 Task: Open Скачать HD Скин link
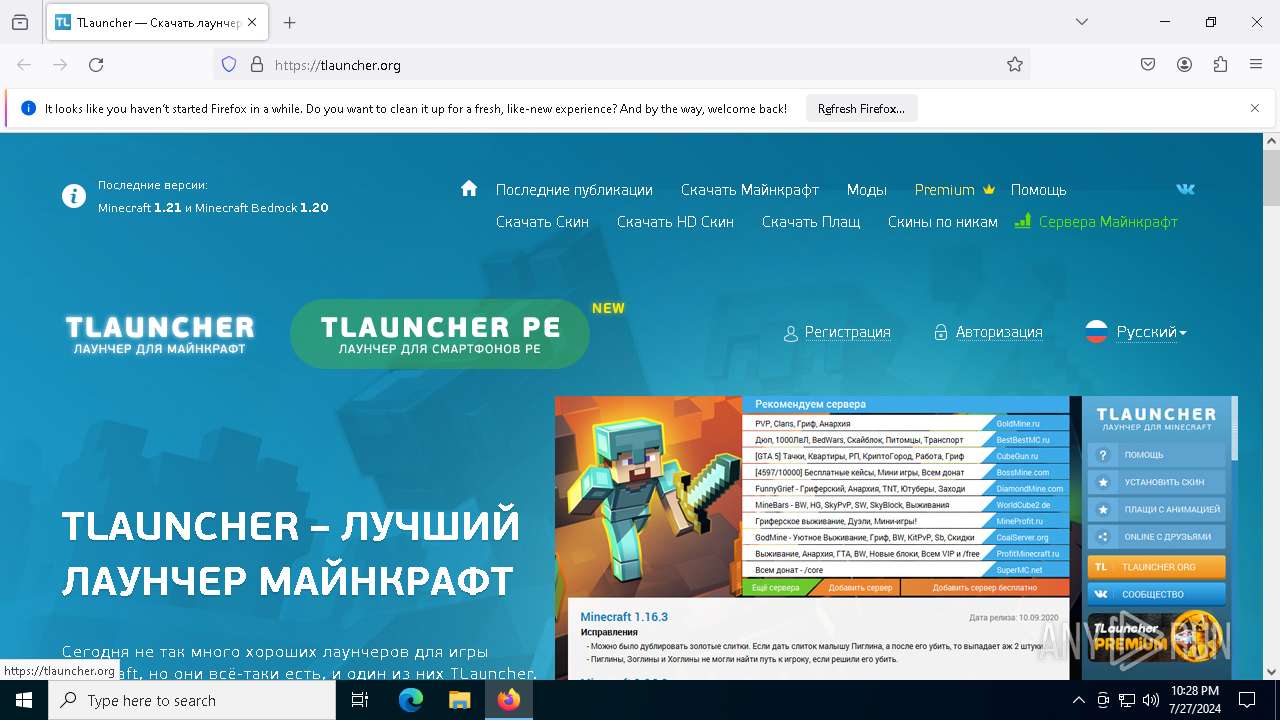click(x=675, y=222)
